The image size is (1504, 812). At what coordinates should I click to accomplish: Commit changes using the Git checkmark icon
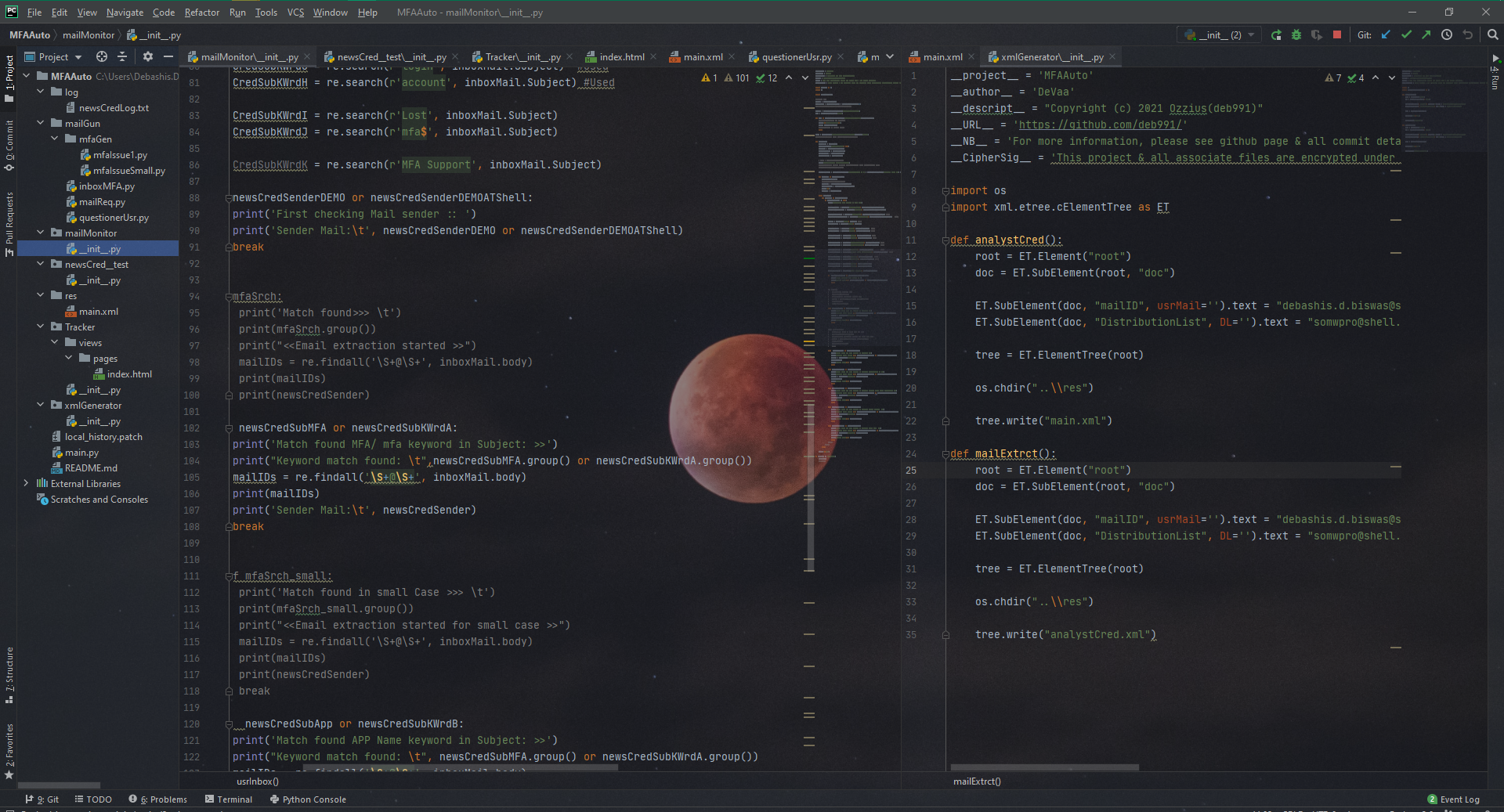[1406, 35]
